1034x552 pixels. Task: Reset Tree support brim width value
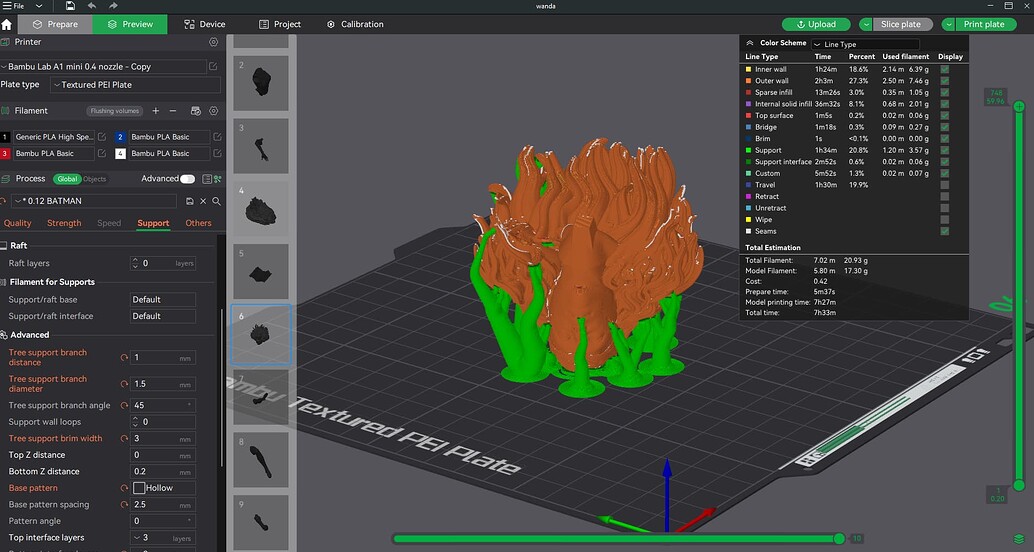pos(124,439)
